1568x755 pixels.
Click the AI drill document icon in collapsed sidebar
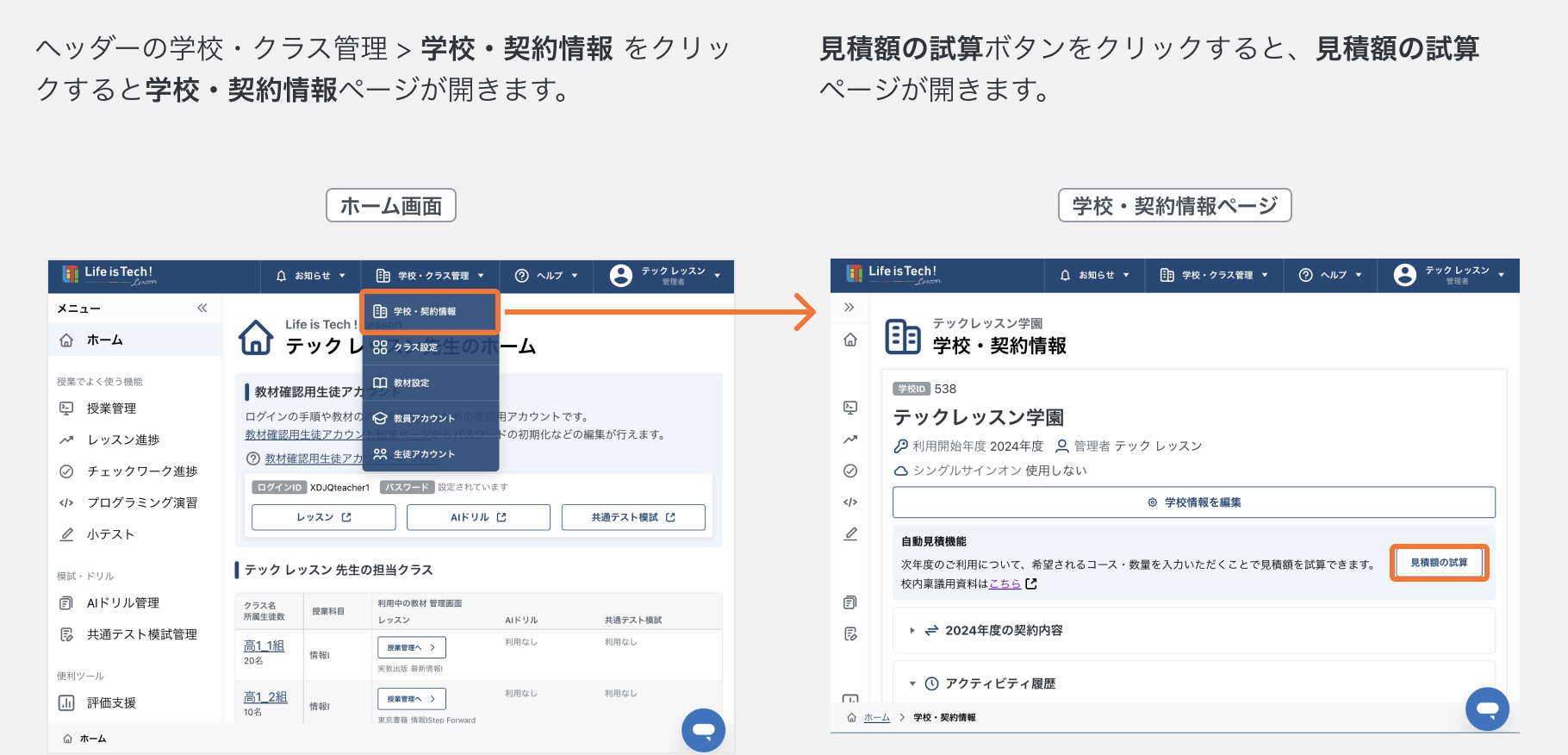click(850, 602)
